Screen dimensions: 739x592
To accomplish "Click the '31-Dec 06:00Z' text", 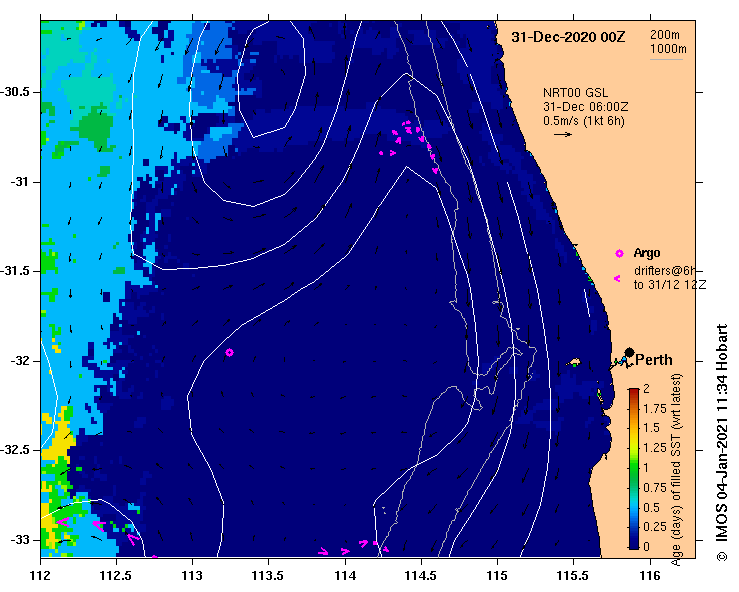I will (x=585, y=107).
